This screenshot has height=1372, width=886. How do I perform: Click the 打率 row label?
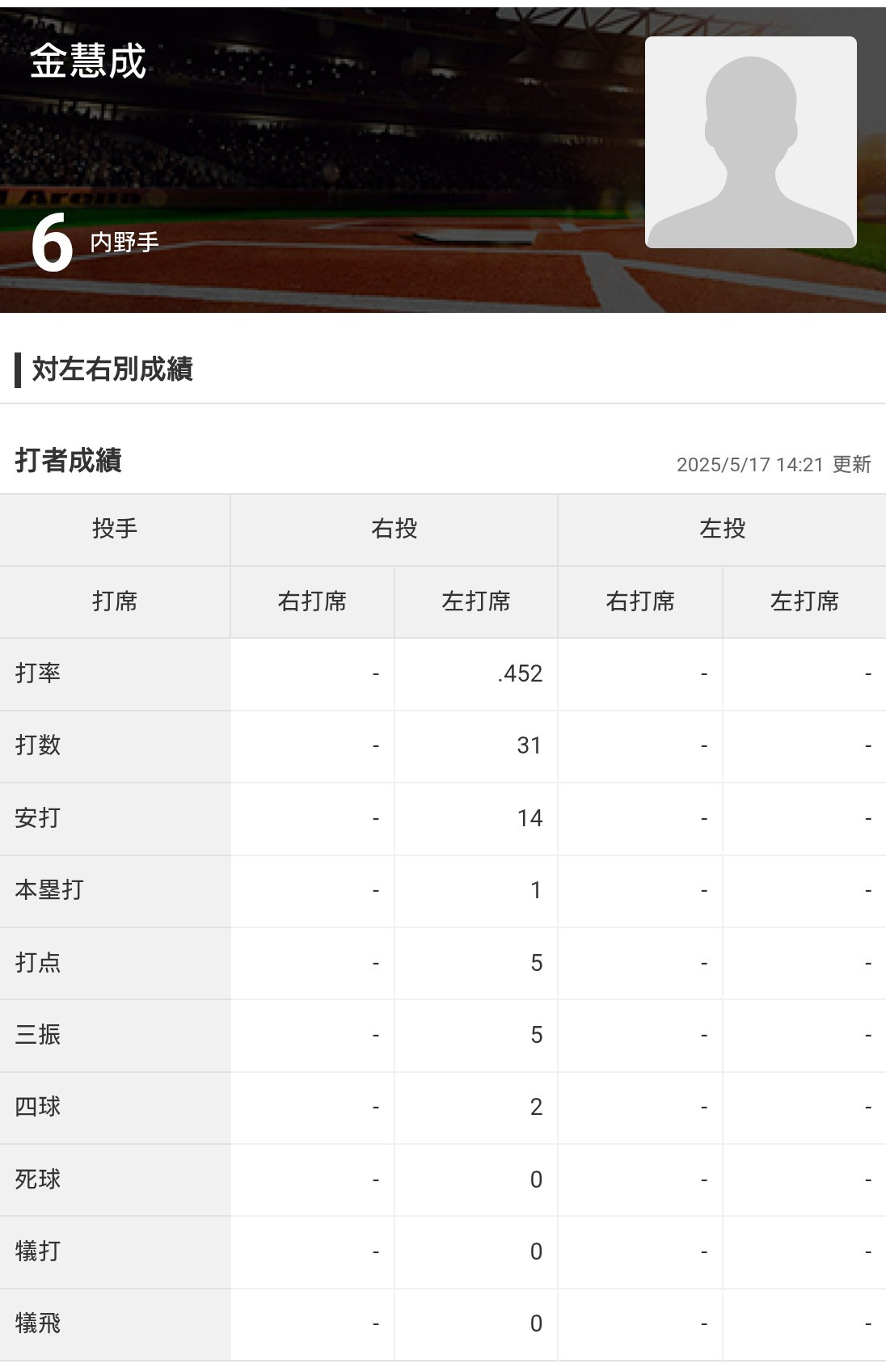tap(38, 673)
